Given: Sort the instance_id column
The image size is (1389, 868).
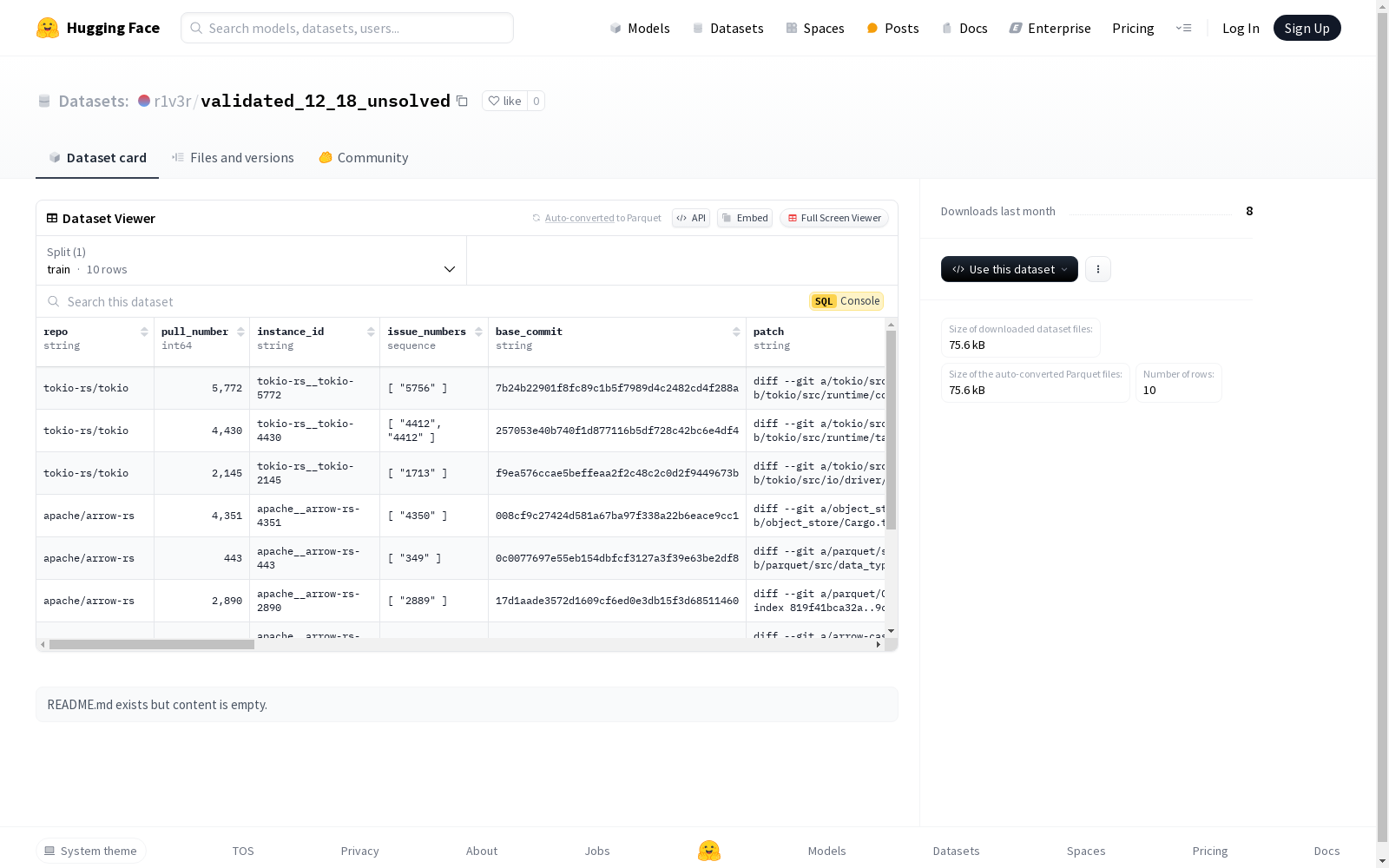Looking at the screenshot, I should tap(371, 332).
